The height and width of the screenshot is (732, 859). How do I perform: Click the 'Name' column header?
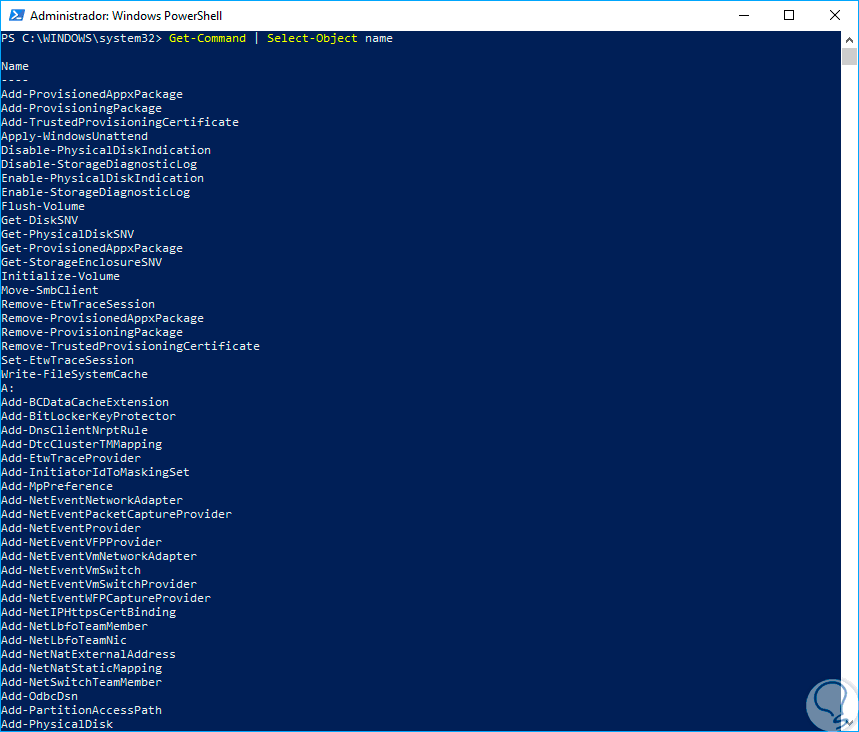pos(15,66)
